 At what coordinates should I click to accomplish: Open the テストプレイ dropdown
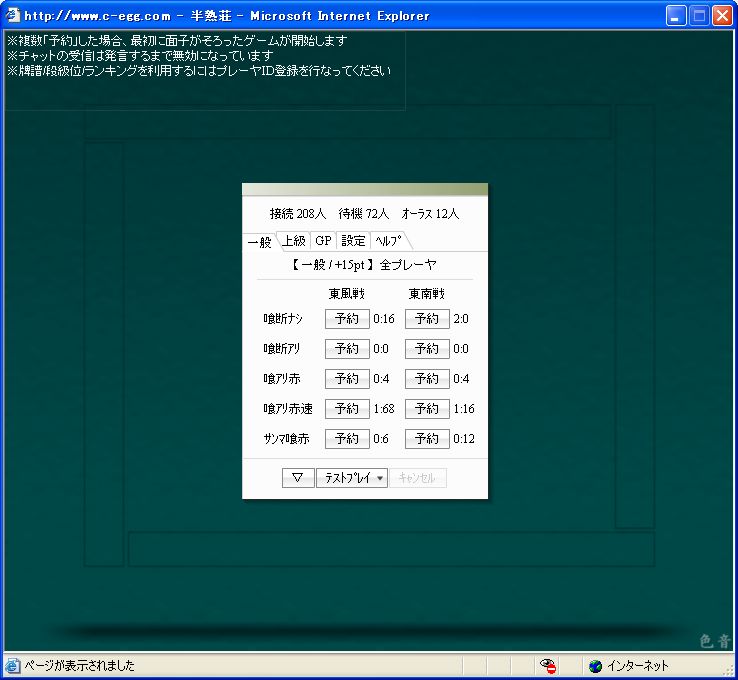point(352,478)
